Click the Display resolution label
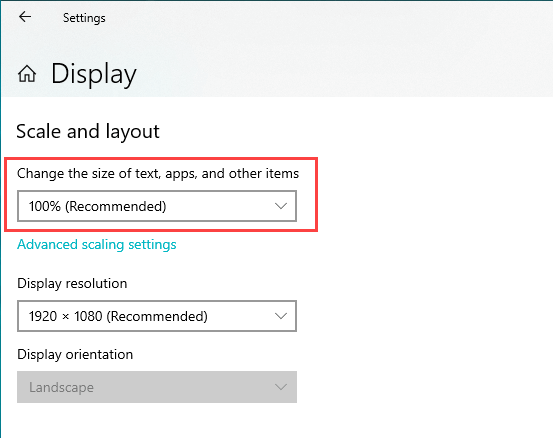The height and width of the screenshot is (438, 553). click(x=72, y=284)
